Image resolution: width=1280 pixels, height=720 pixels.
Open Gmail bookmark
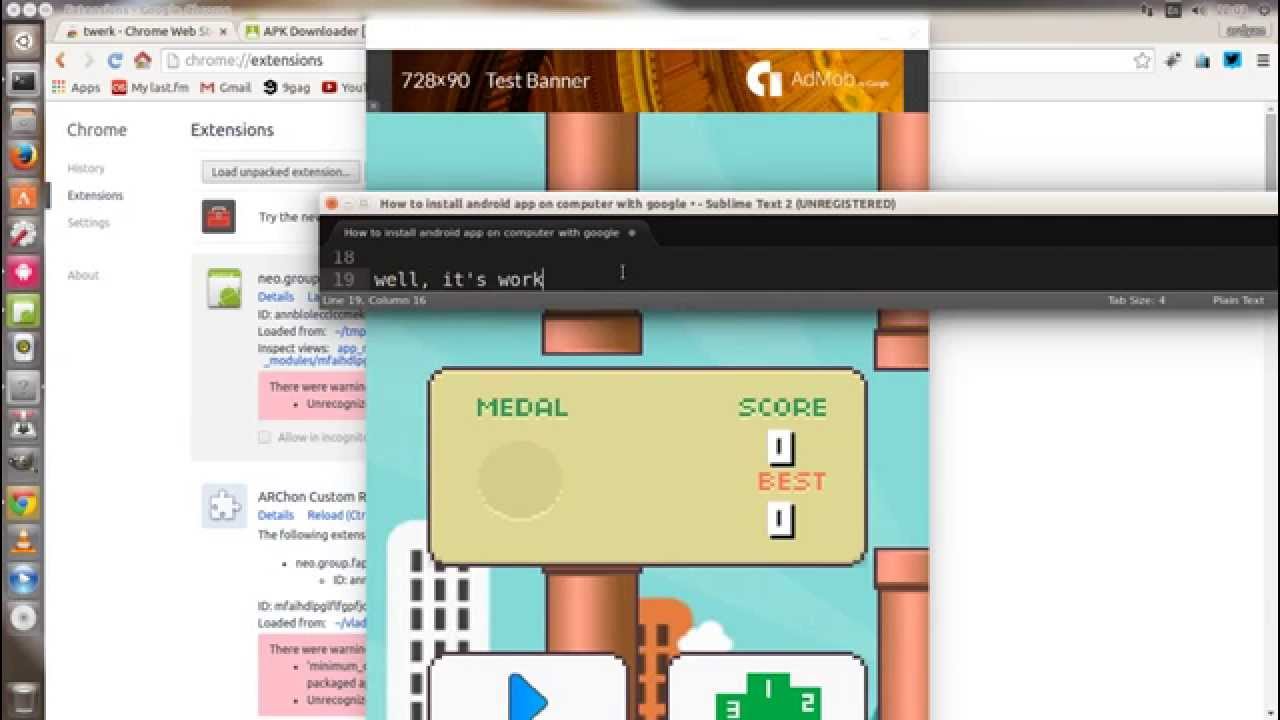(226, 88)
